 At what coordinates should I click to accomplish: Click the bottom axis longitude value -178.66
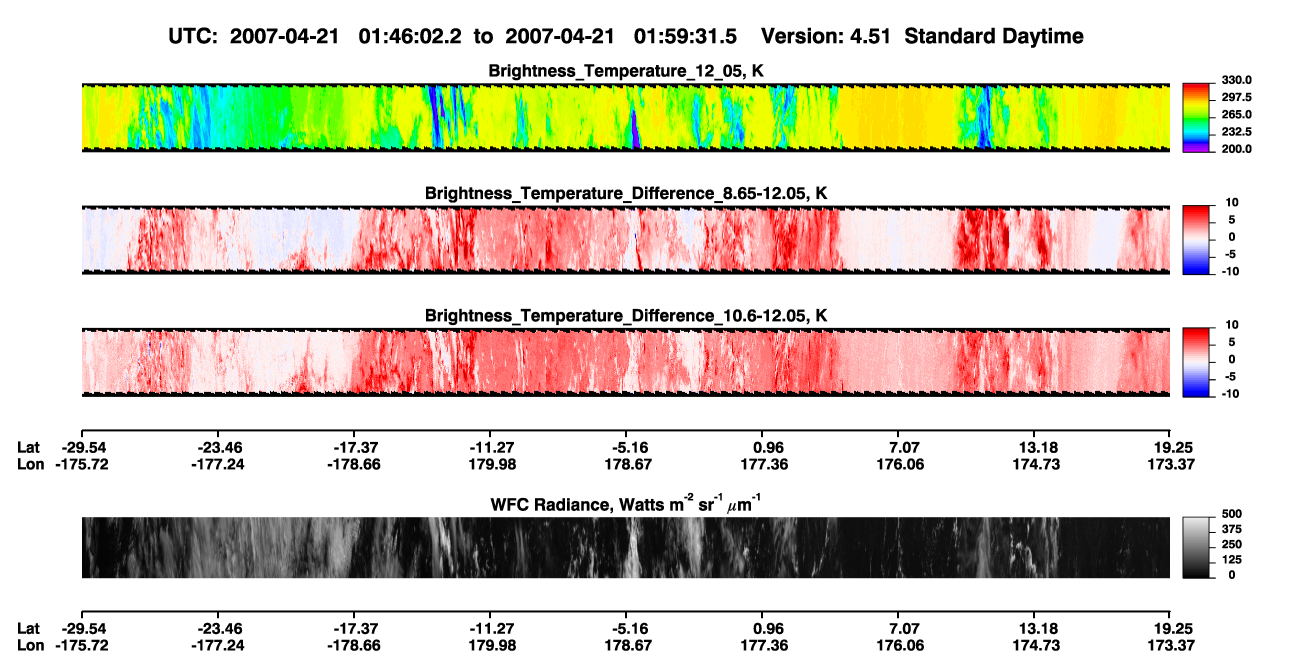[355, 646]
